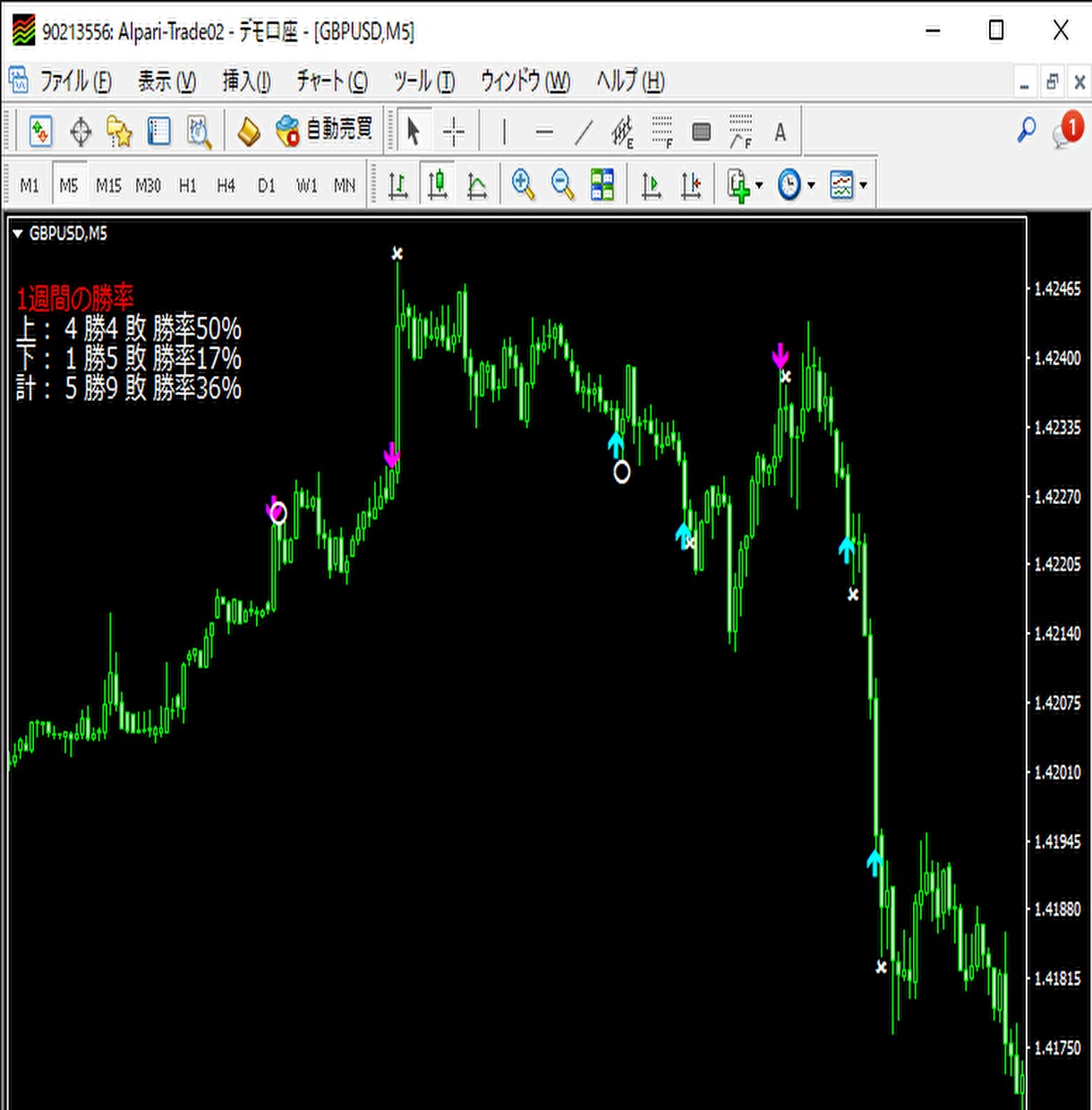Switch chart to H1 timeframe

click(x=187, y=185)
